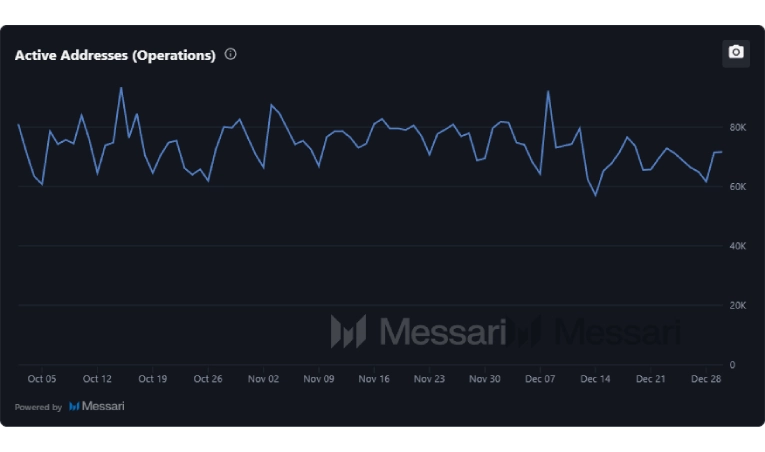Click the Dec 28 x-axis label
The height and width of the screenshot is (452, 765).
click(706, 379)
